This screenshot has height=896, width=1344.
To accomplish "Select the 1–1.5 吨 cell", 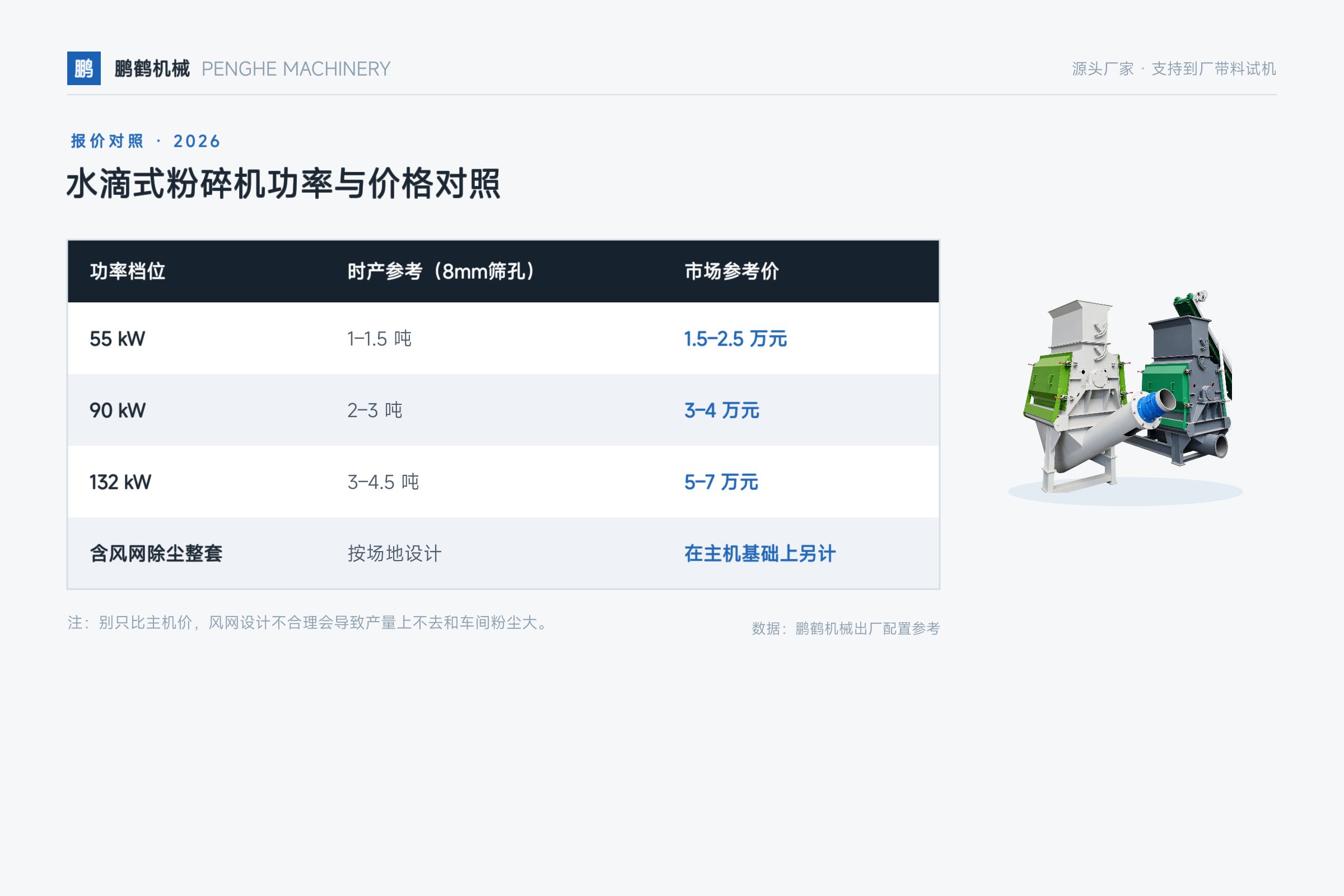I will (380, 339).
